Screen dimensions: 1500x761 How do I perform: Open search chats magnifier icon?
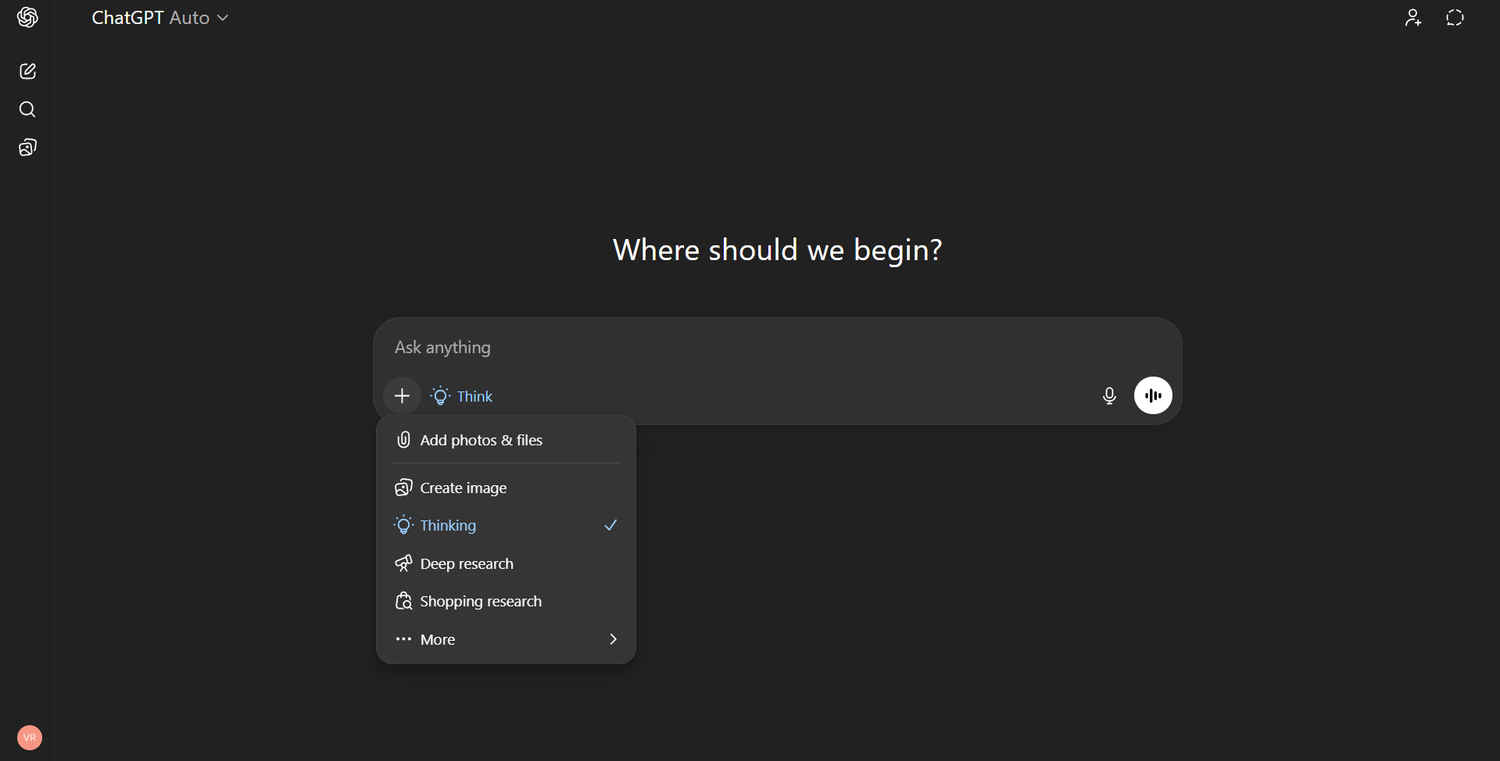28,109
